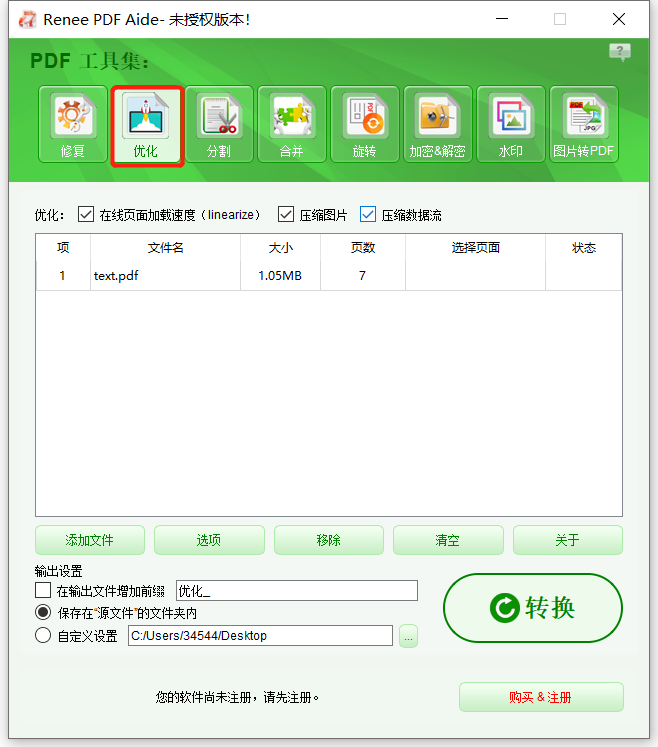
Task: Click the help speech-bubble question icon
Action: 619,51
